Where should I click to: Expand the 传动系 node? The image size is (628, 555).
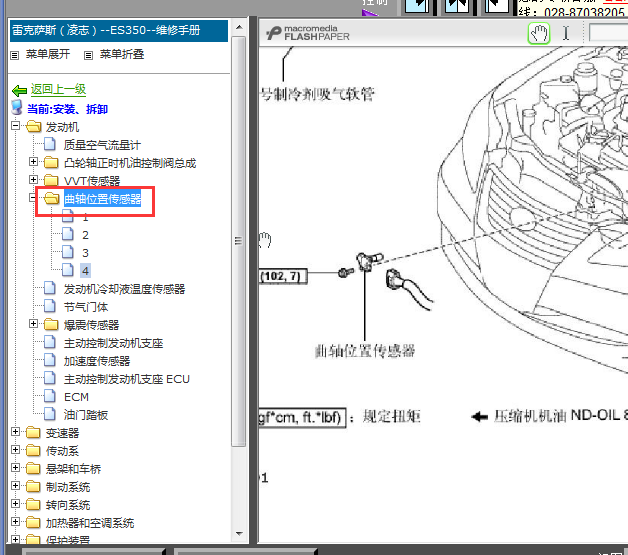(x=16, y=450)
